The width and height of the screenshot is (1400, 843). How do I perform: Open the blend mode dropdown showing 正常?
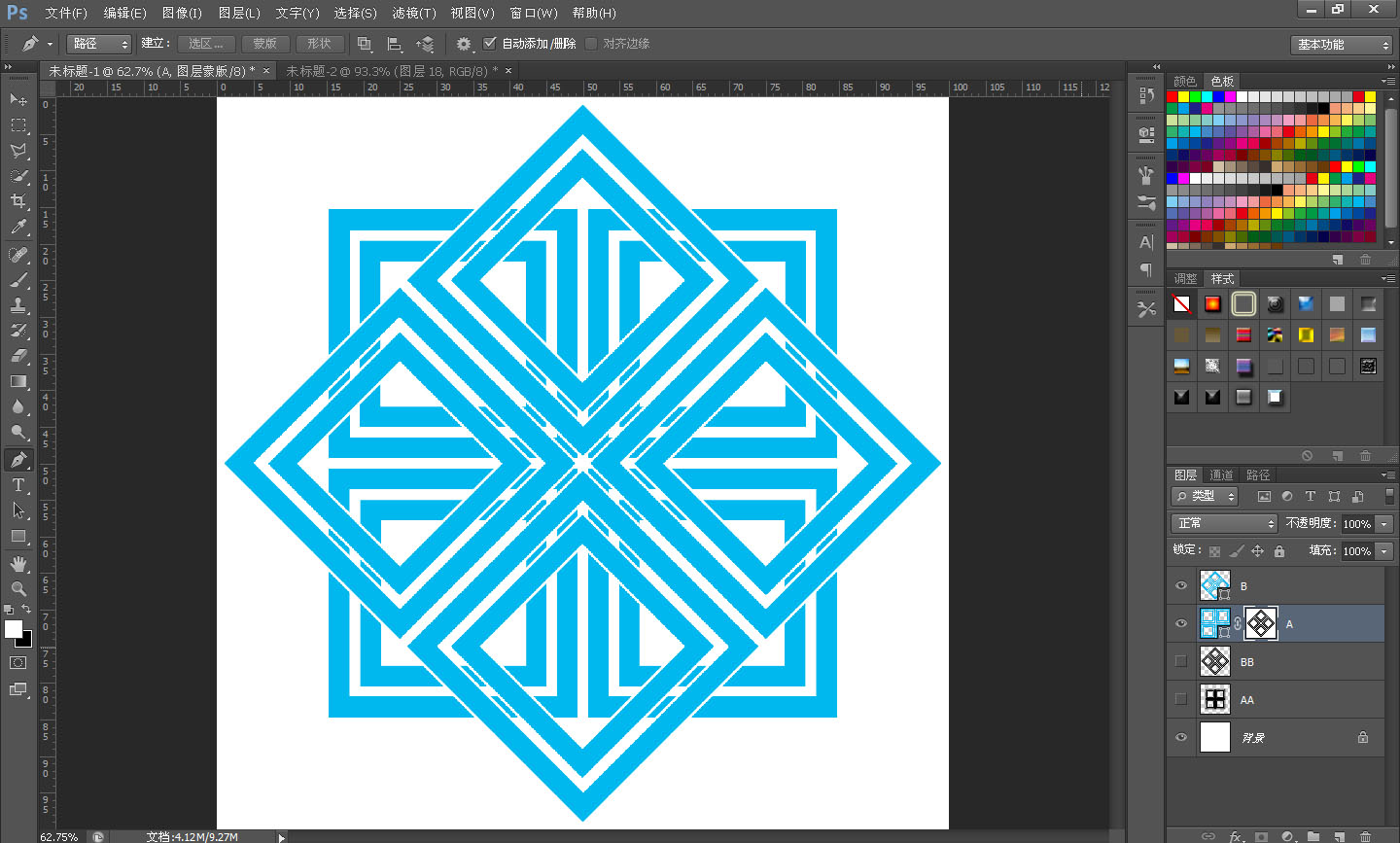coord(1223,523)
